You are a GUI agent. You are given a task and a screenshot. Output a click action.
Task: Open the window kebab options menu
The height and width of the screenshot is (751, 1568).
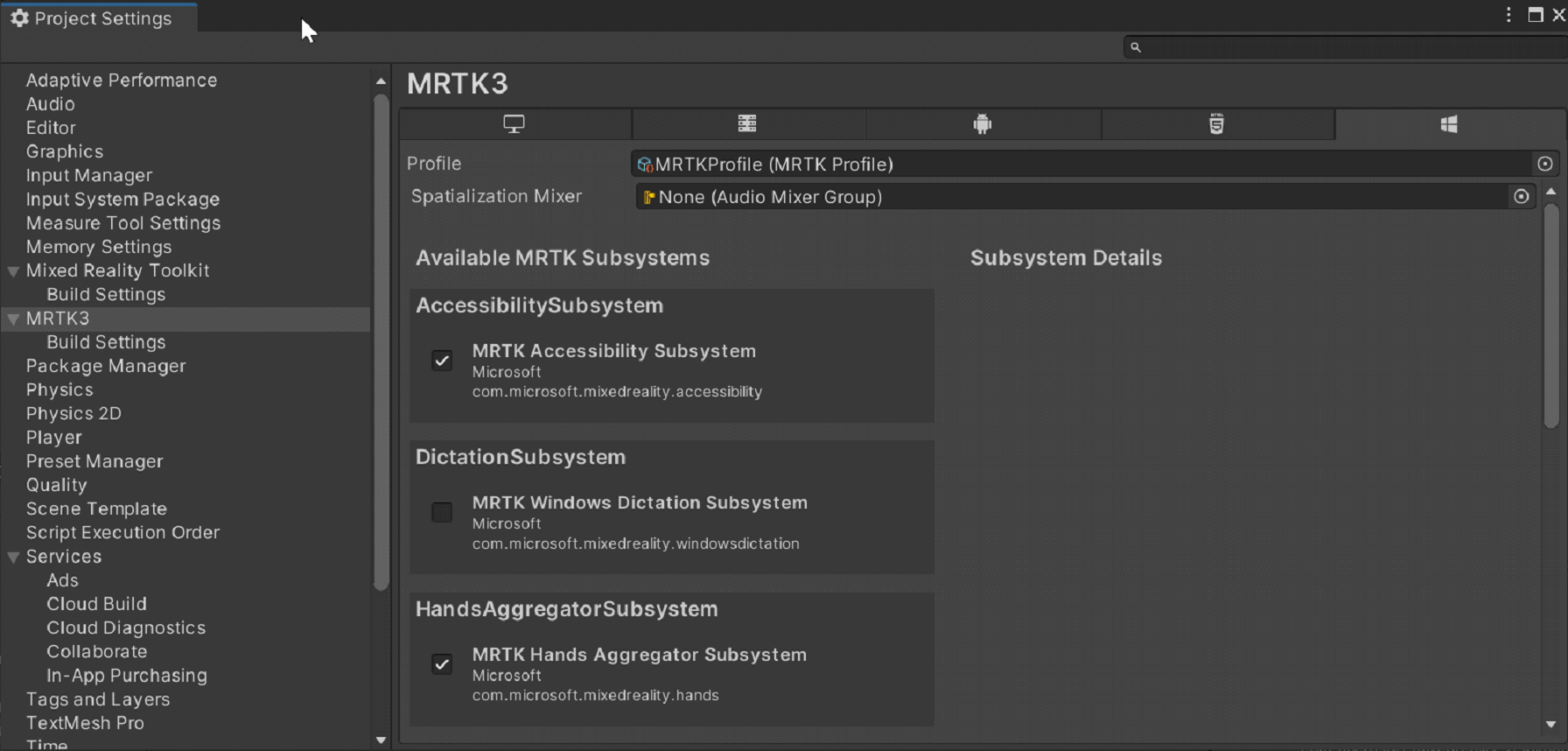[1508, 15]
